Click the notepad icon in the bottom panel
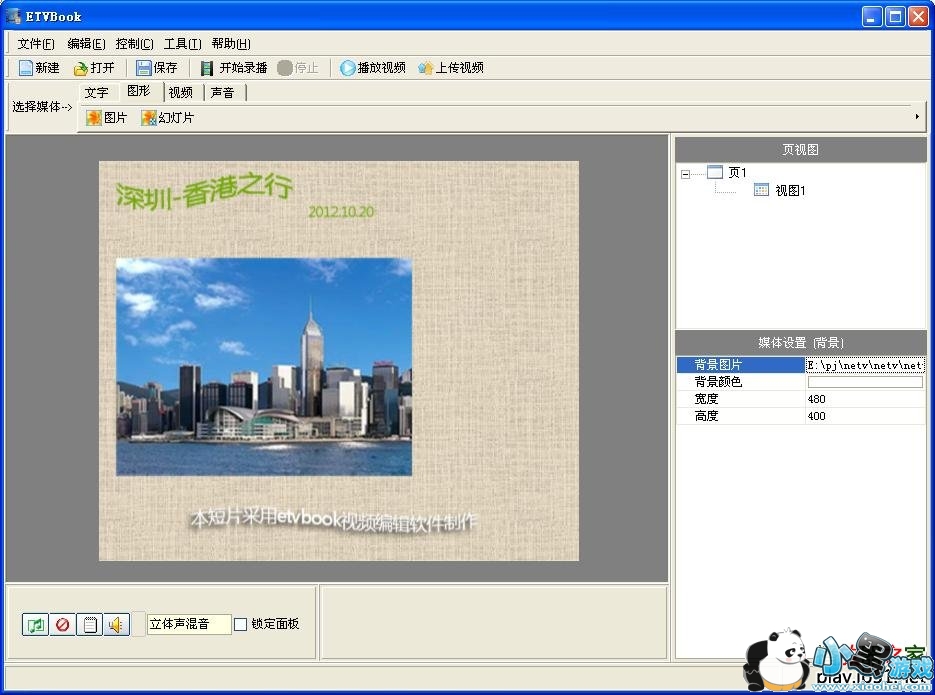The height and width of the screenshot is (695, 935). point(89,625)
